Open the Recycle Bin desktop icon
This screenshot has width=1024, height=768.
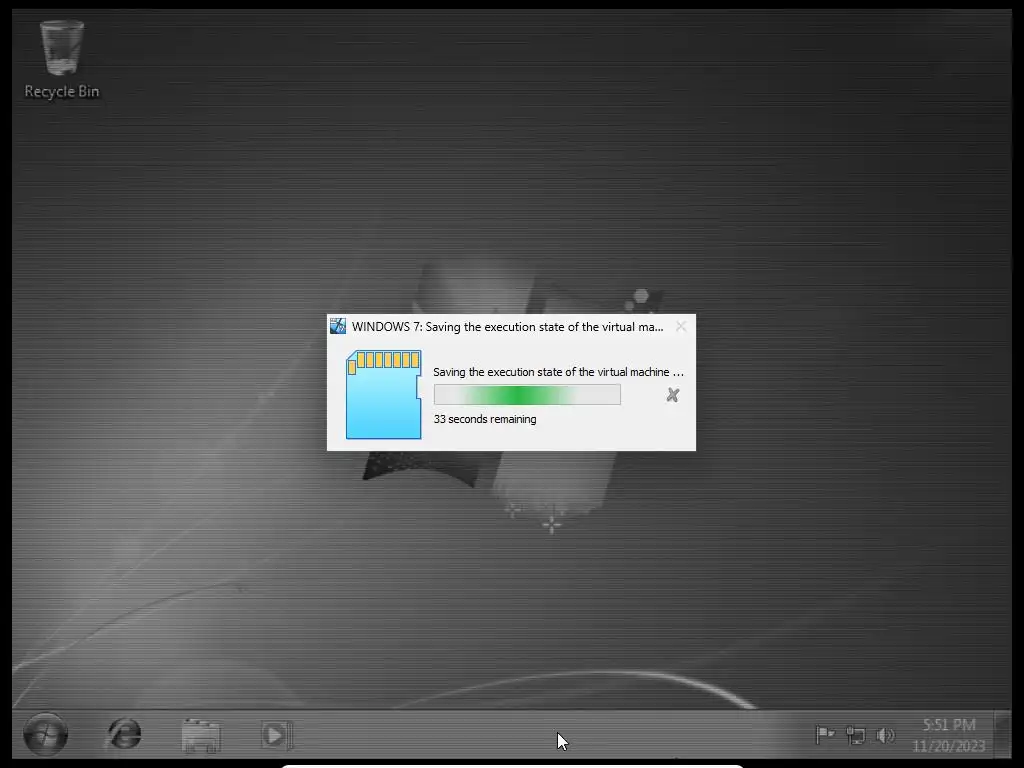[x=62, y=60]
